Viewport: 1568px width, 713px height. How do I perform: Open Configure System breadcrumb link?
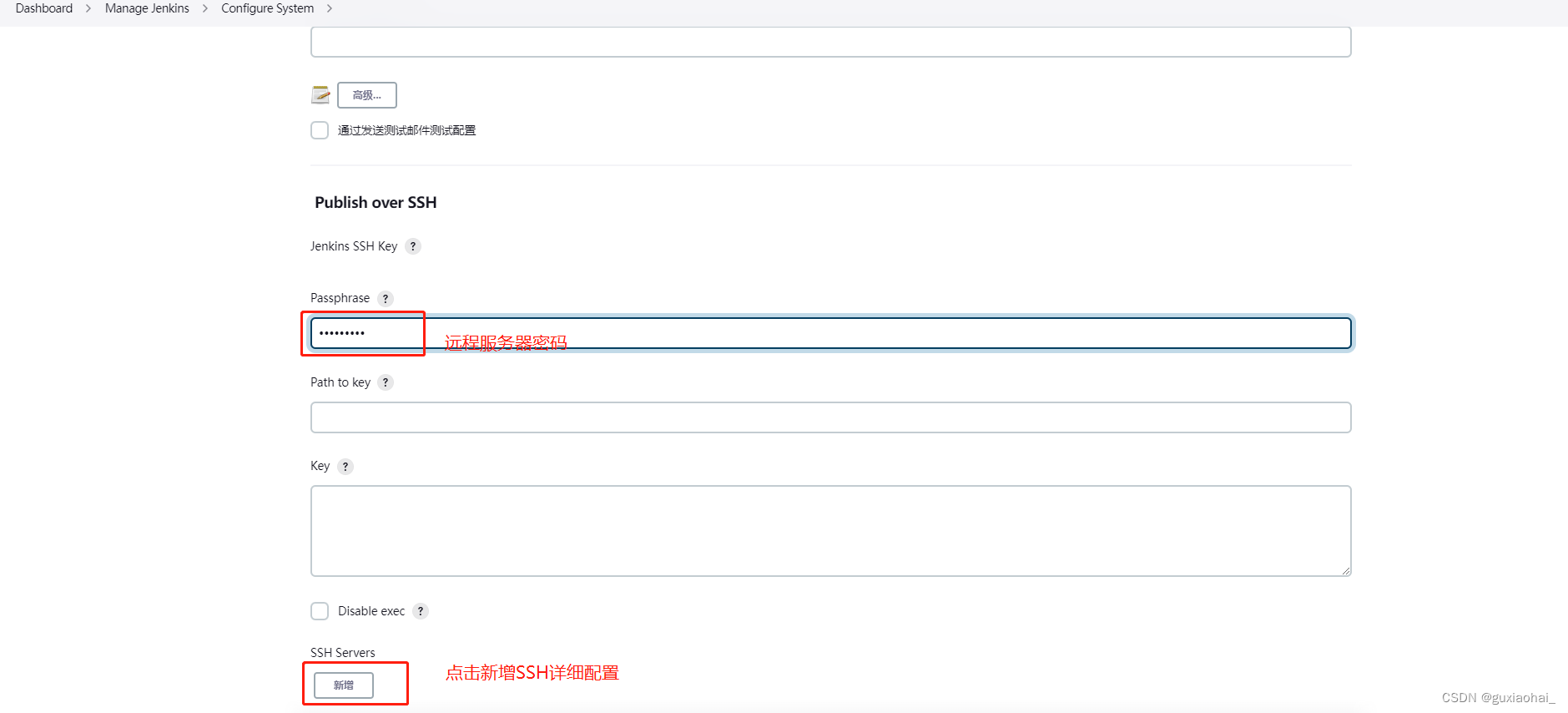[x=268, y=8]
